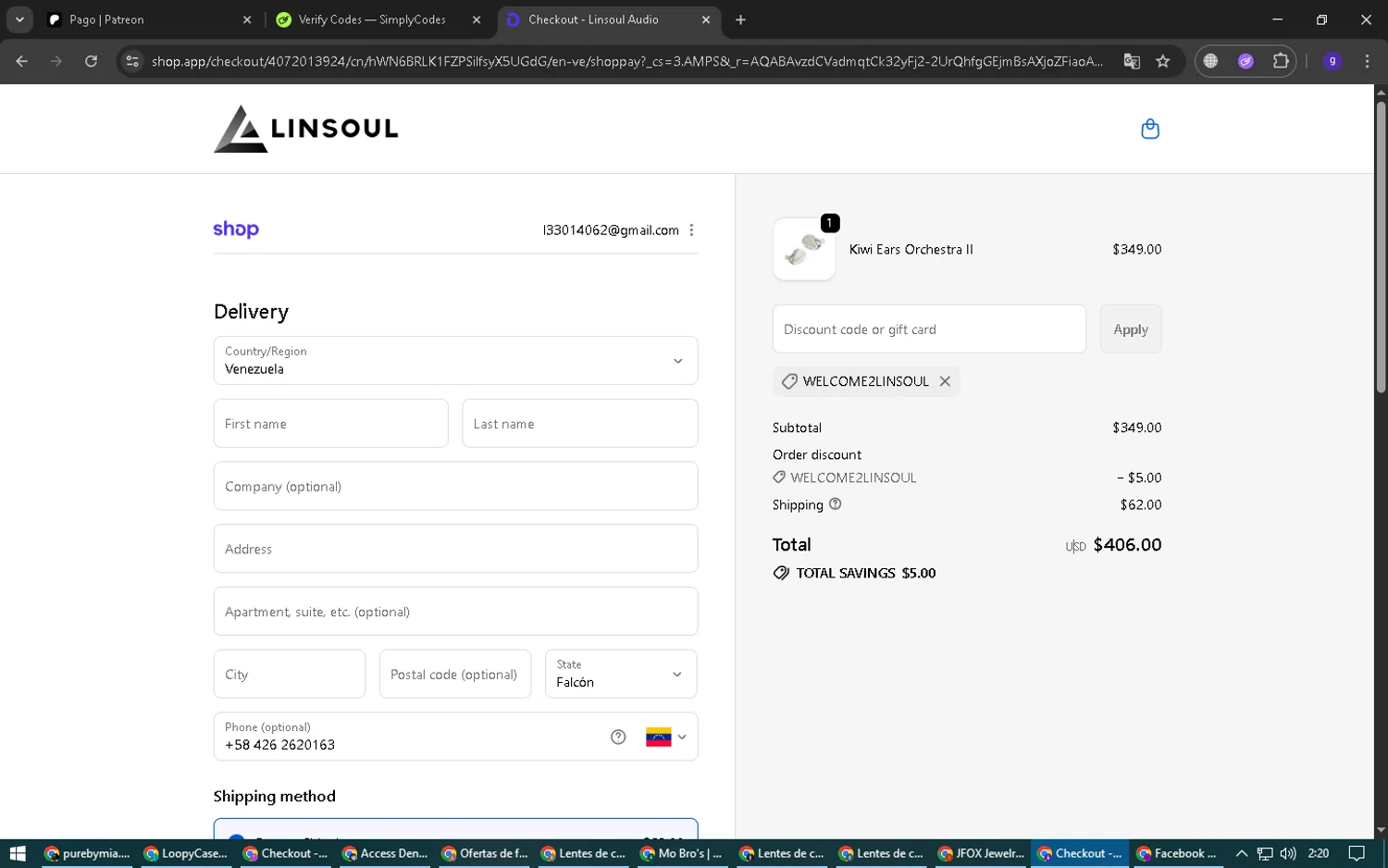1388x868 pixels.
Task: Close the Checkout - Linsoul Audio tab
Action: click(x=706, y=19)
